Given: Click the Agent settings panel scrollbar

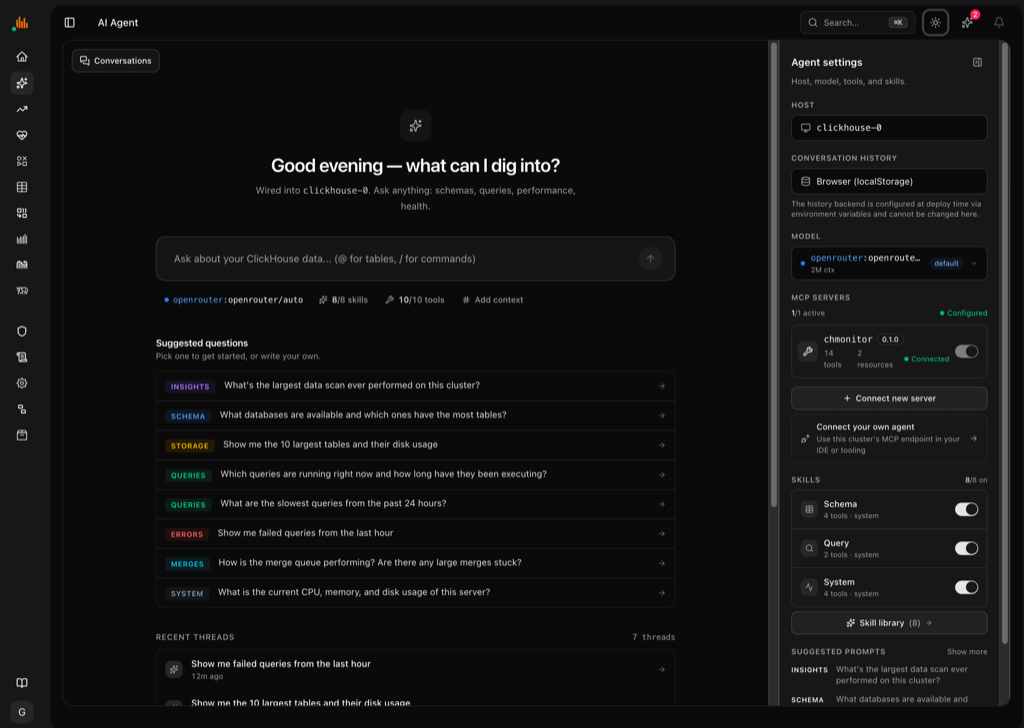Looking at the screenshot, I should [x=1005, y=343].
